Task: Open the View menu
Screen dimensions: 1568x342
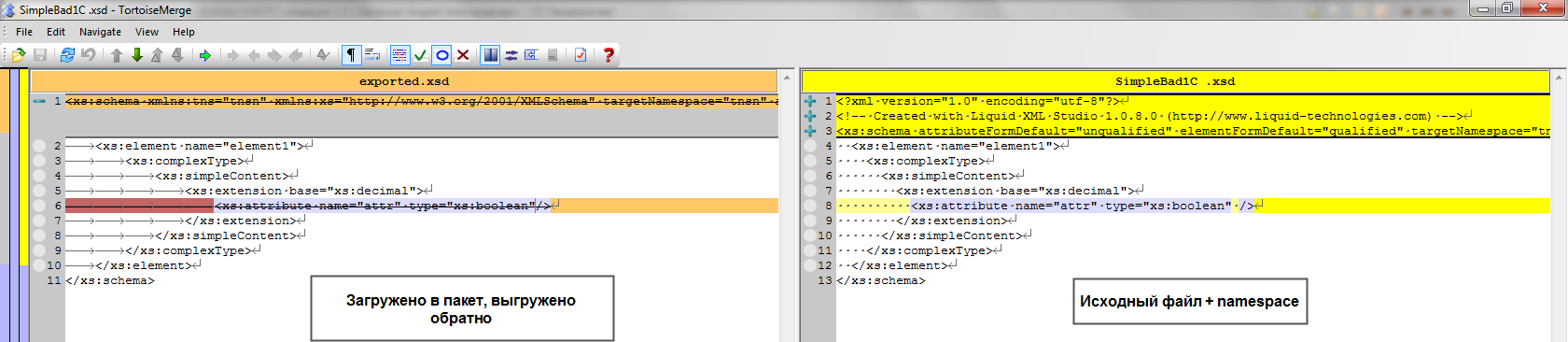Action: click(x=147, y=32)
